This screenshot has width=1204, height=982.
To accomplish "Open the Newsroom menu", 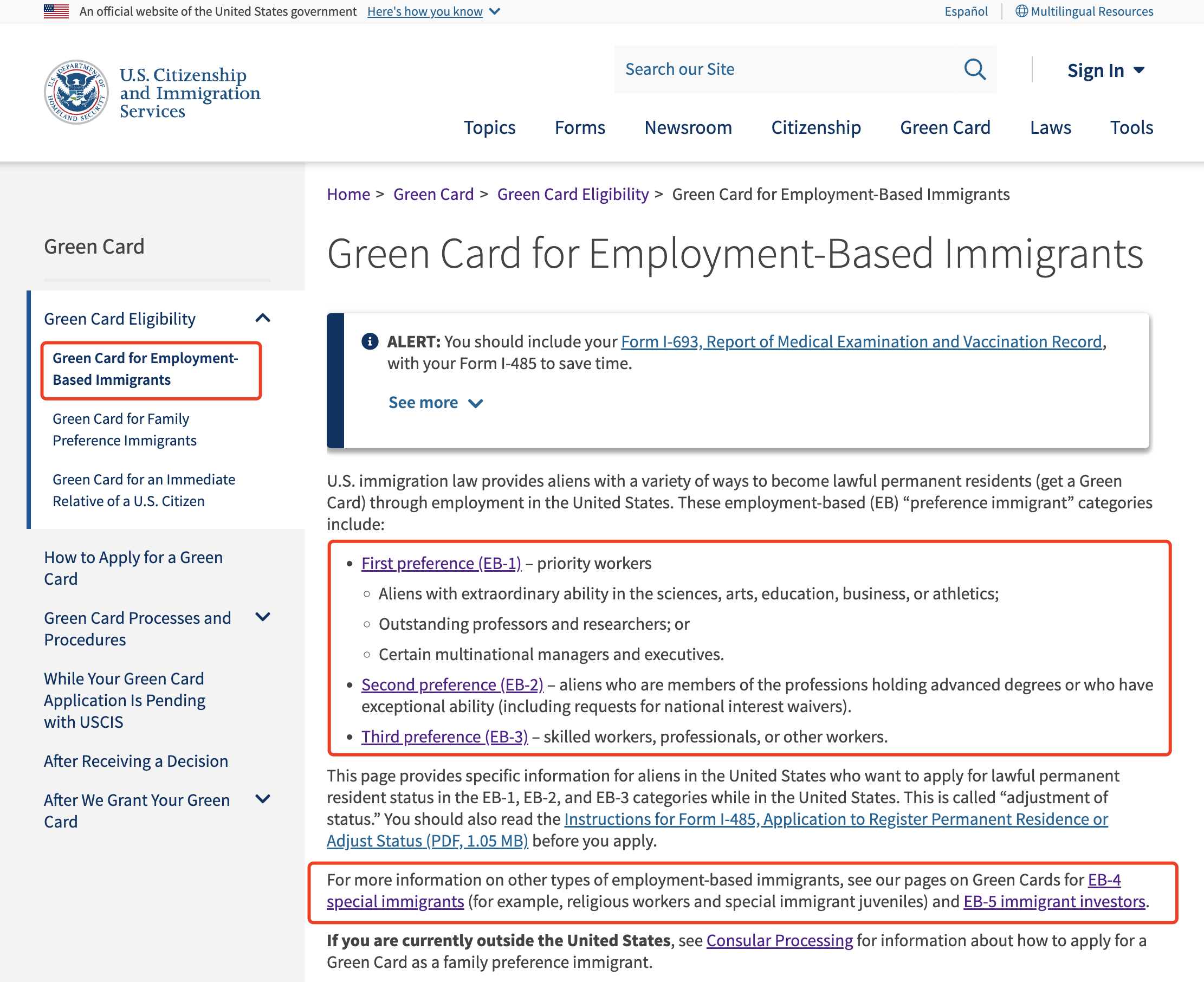I will (x=688, y=127).
